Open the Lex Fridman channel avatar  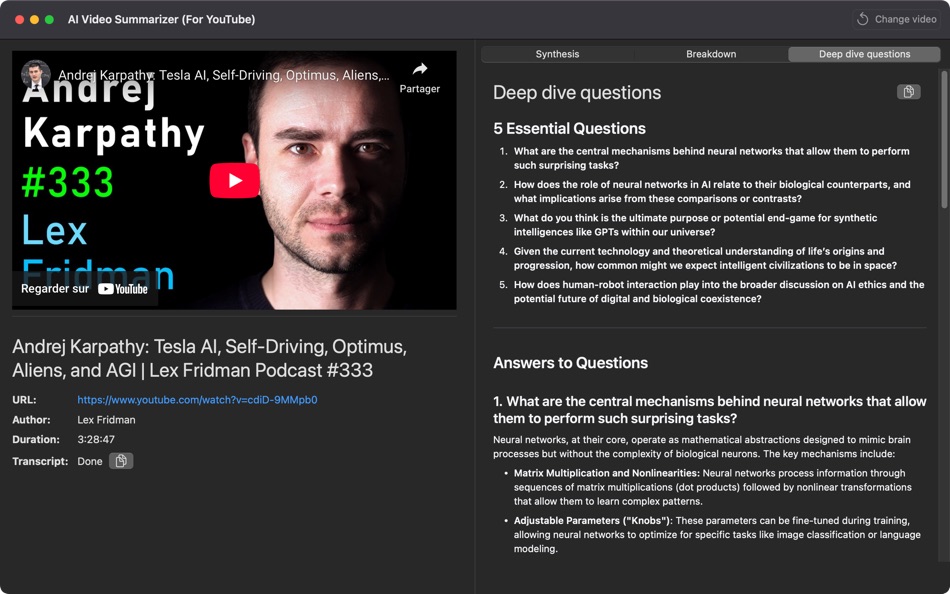[35, 75]
